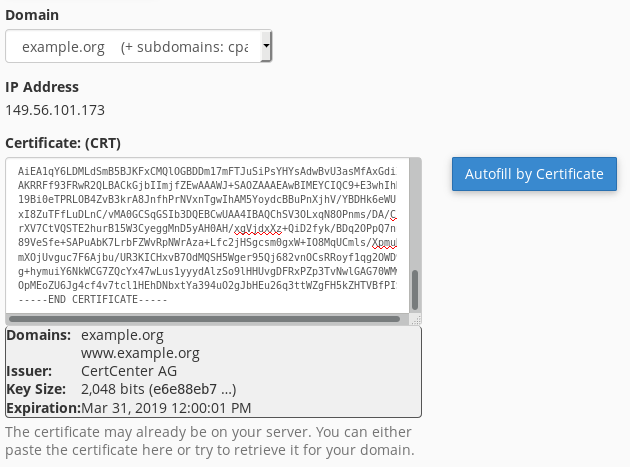Screen dimensions: 630x467
Task: Place cursor on the END CERTIFICATE line
Action: tap(92, 299)
